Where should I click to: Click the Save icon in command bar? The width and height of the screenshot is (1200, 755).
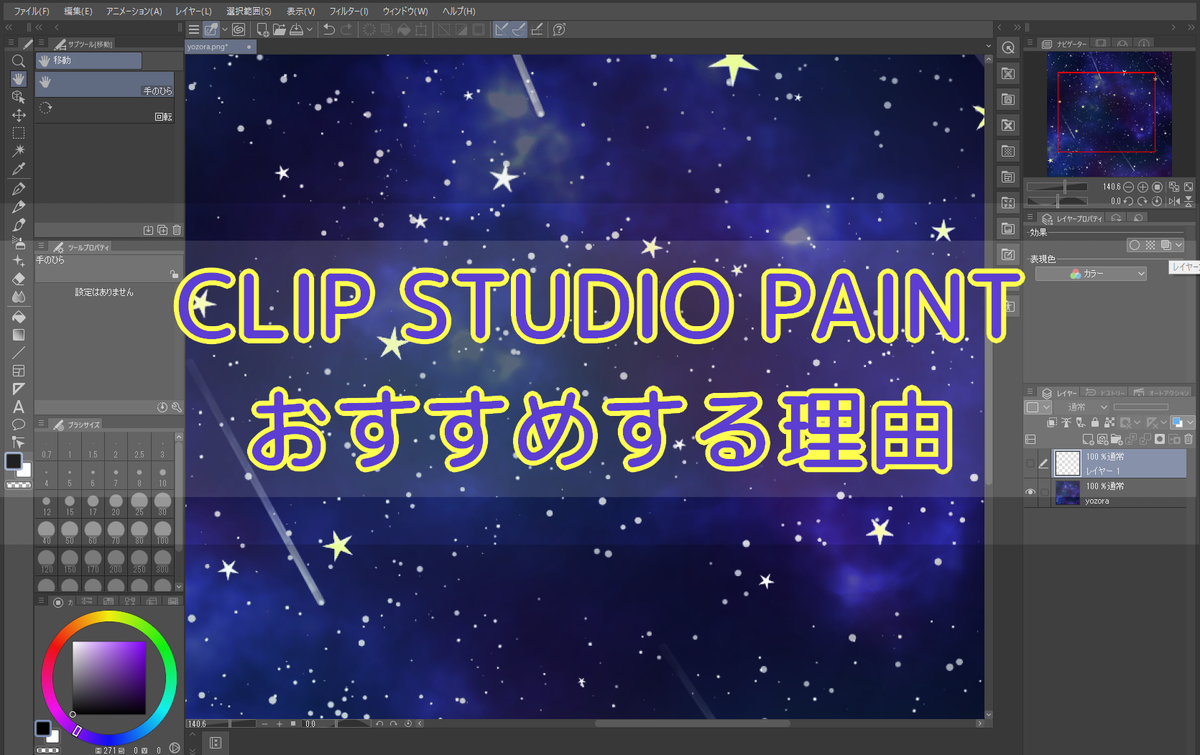[296, 29]
